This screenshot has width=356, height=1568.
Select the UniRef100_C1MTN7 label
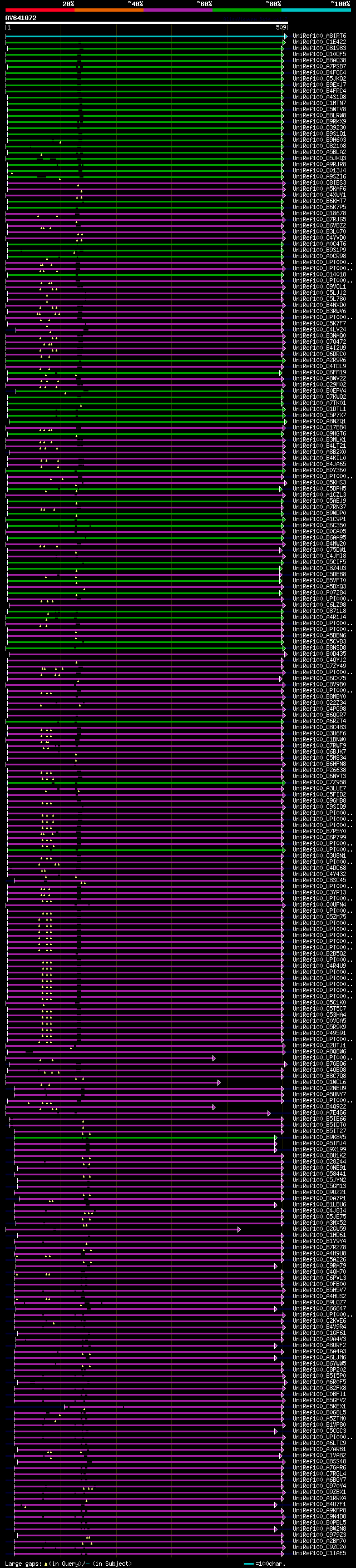coord(319,103)
